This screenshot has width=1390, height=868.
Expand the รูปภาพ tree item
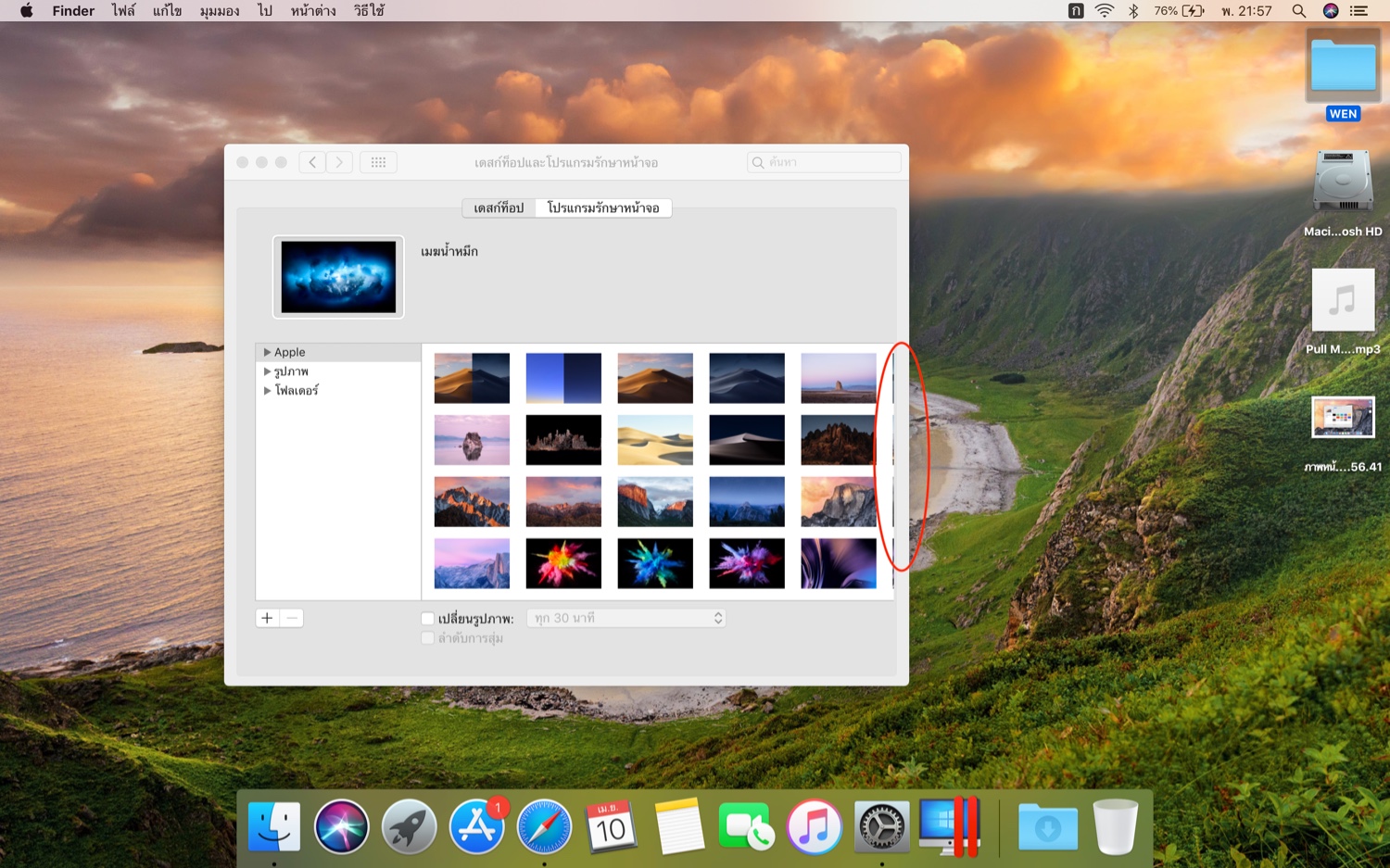coord(267,371)
